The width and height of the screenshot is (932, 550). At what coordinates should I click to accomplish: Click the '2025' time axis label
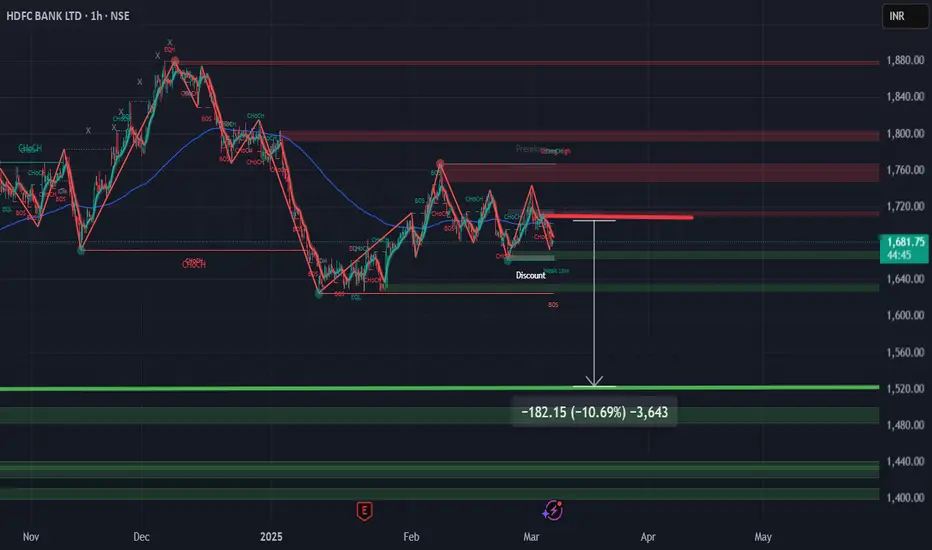coord(271,537)
